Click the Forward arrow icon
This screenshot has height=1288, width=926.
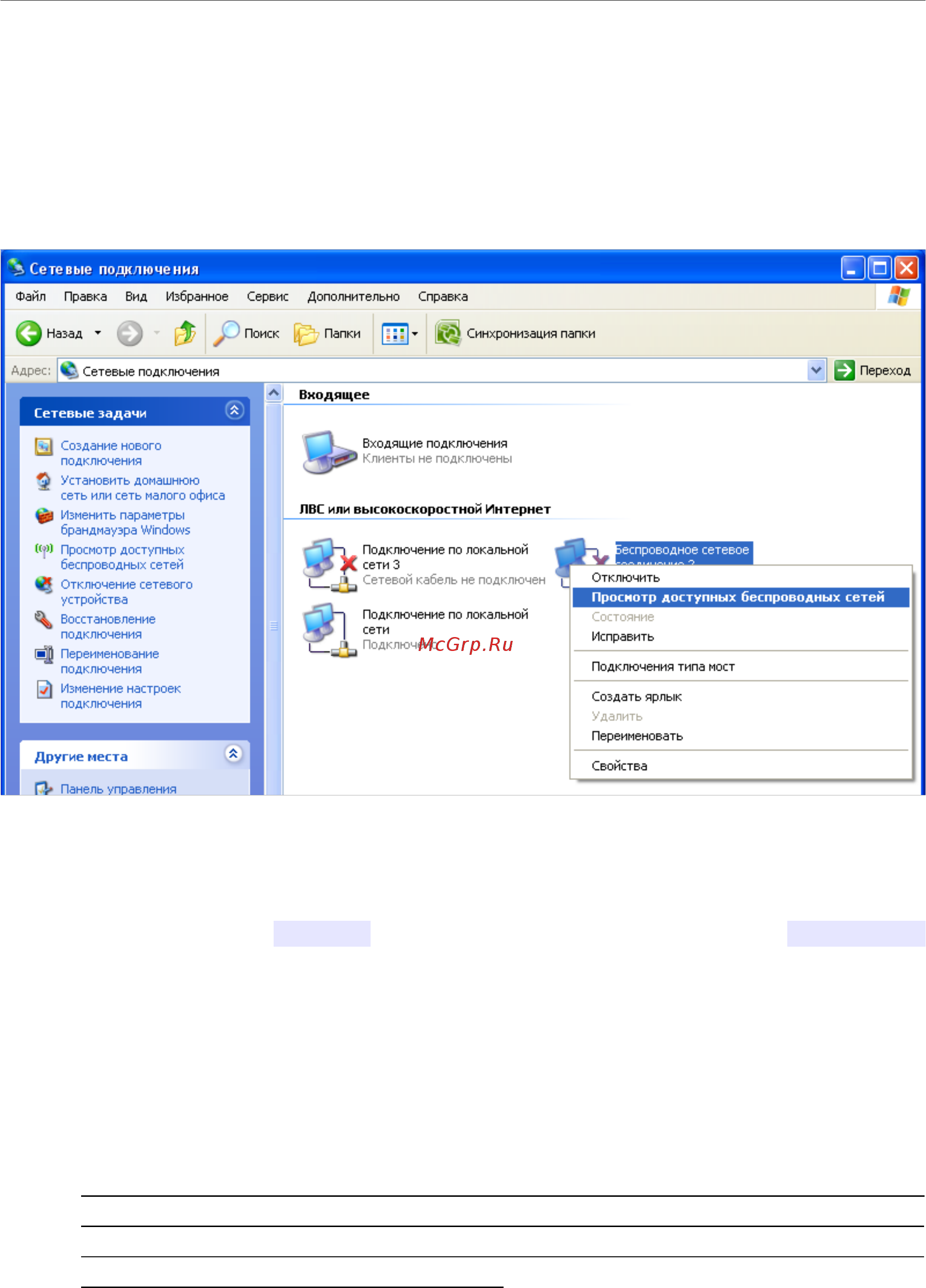pyautogui.click(x=130, y=333)
